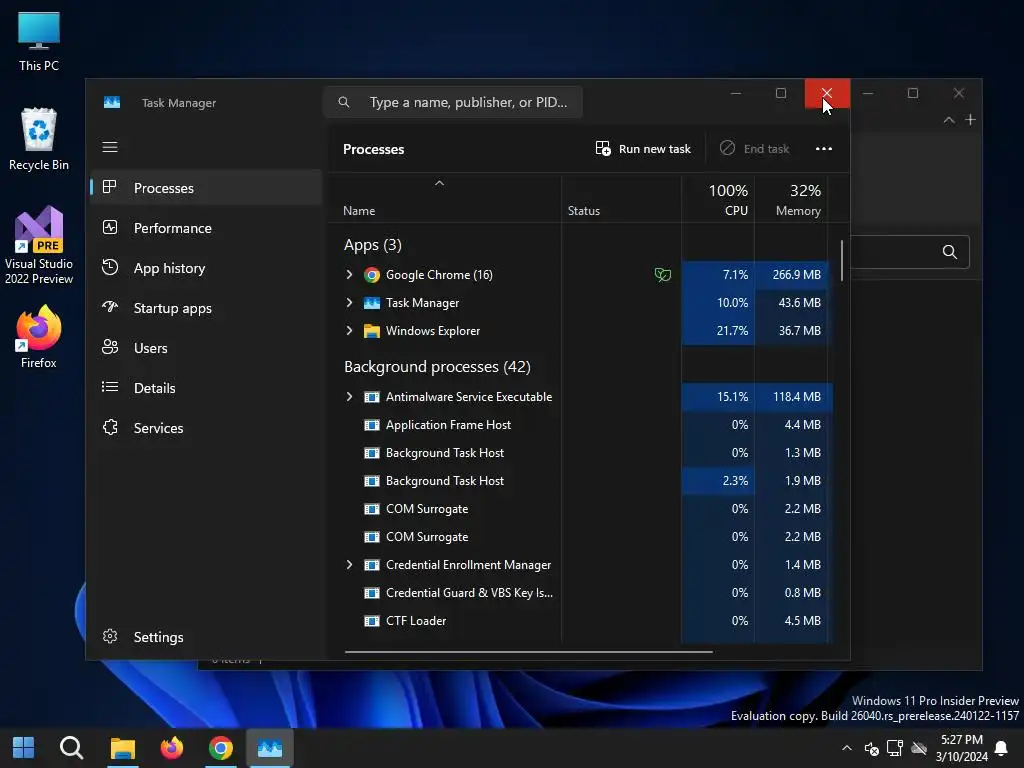Select the Application Frame Host process
The height and width of the screenshot is (768, 1024).
pyautogui.click(x=581, y=424)
